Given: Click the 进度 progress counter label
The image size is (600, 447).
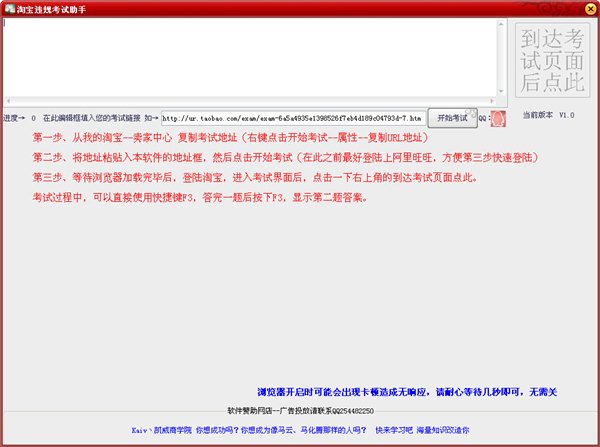Looking at the screenshot, I should 20,118.
